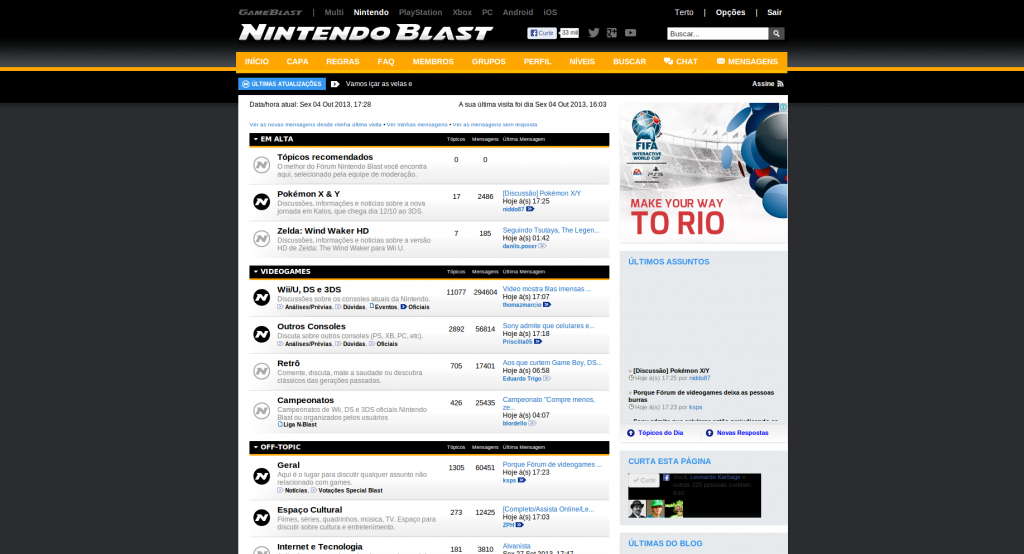Open the GRUPOS menu item
Viewport: 1024px width, 554px height.
(488, 61)
